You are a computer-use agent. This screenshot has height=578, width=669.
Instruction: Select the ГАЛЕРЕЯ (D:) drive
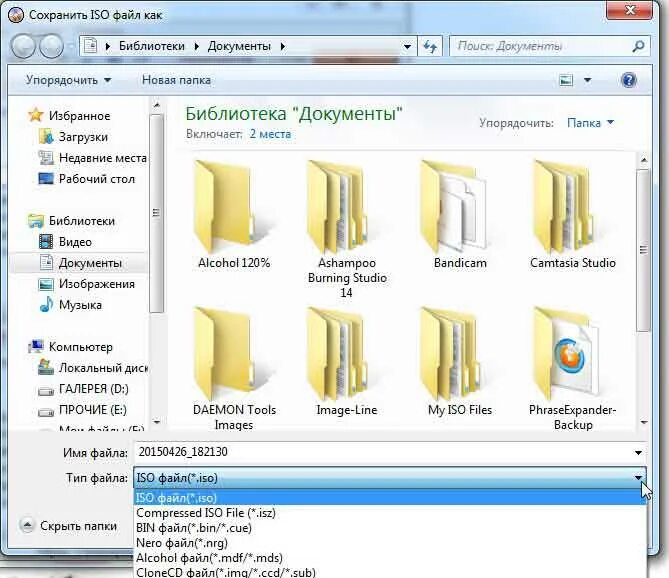[x=93, y=389]
